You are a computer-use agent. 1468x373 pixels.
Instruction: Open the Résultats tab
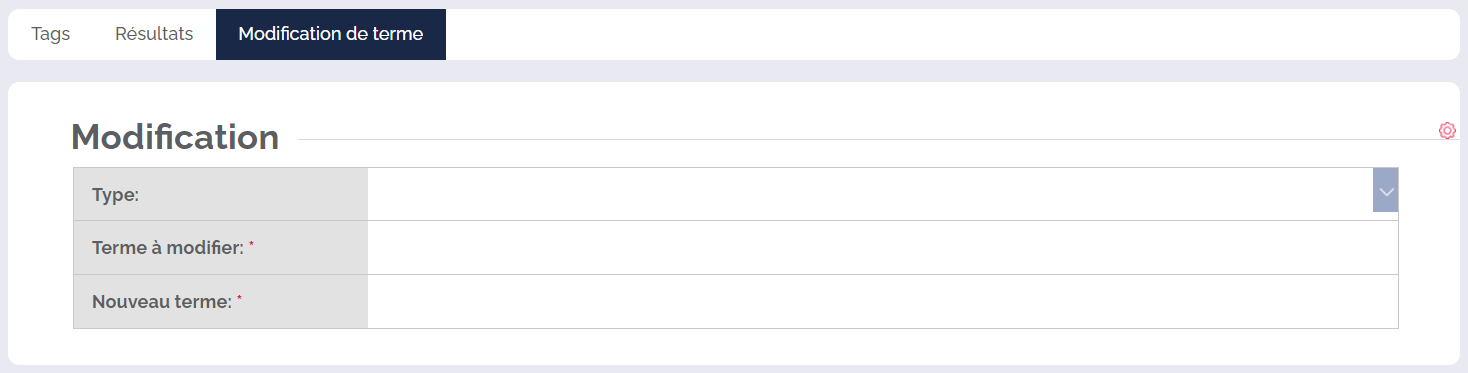pyautogui.click(x=154, y=34)
